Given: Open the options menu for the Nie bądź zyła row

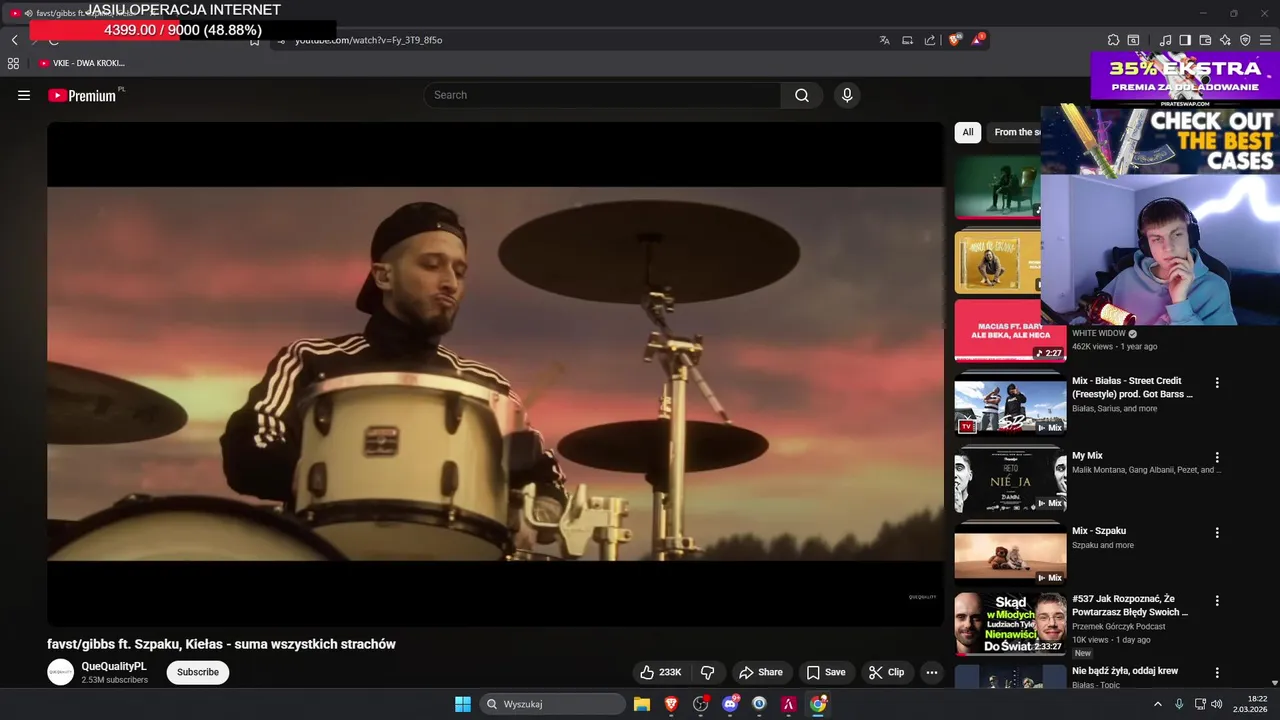Looking at the screenshot, I should point(1217,673).
